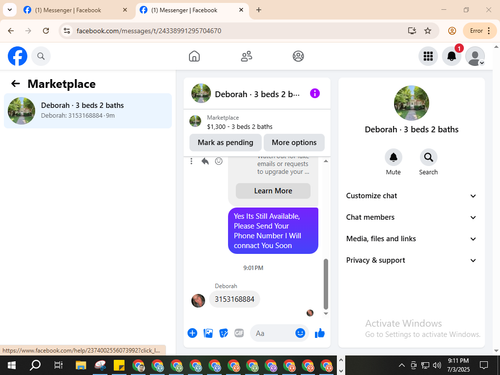Click Mark as pending button
The height and width of the screenshot is (375, 500).
(225, 142)
